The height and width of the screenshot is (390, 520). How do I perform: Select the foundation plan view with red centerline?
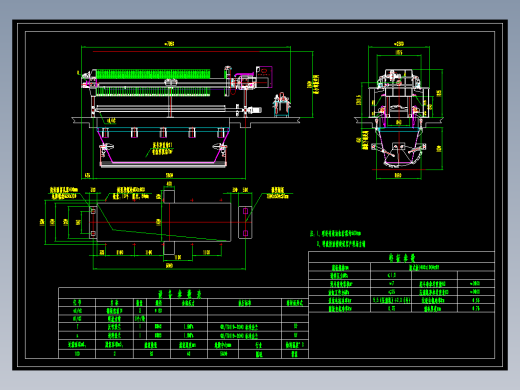pyautogui.click(x=163, y=222)
